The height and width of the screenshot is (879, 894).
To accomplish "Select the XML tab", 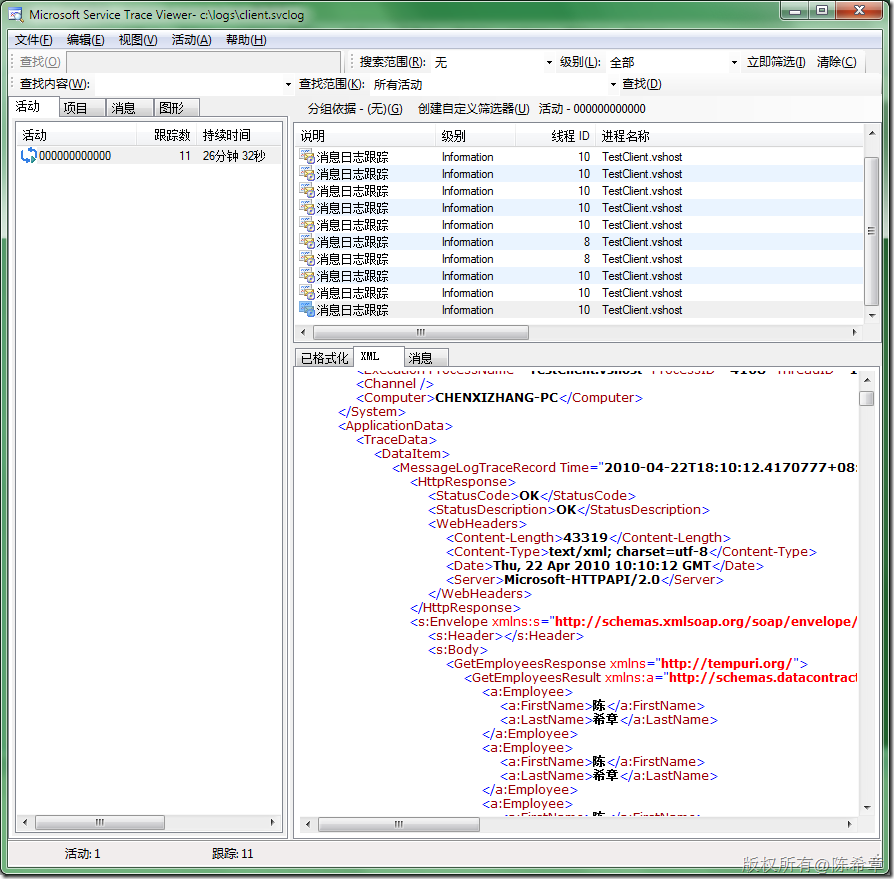I will point(379,356).
